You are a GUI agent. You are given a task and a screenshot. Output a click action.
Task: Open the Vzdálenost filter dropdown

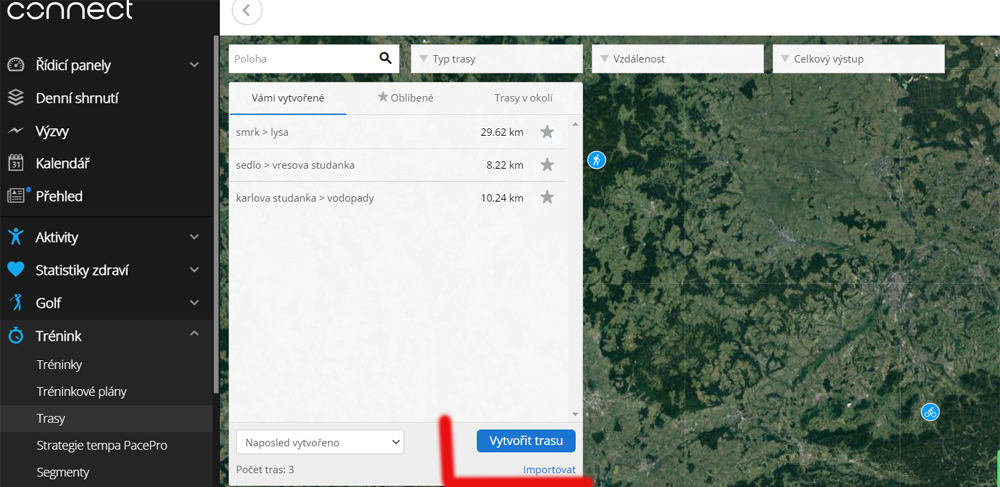point(678,59)
